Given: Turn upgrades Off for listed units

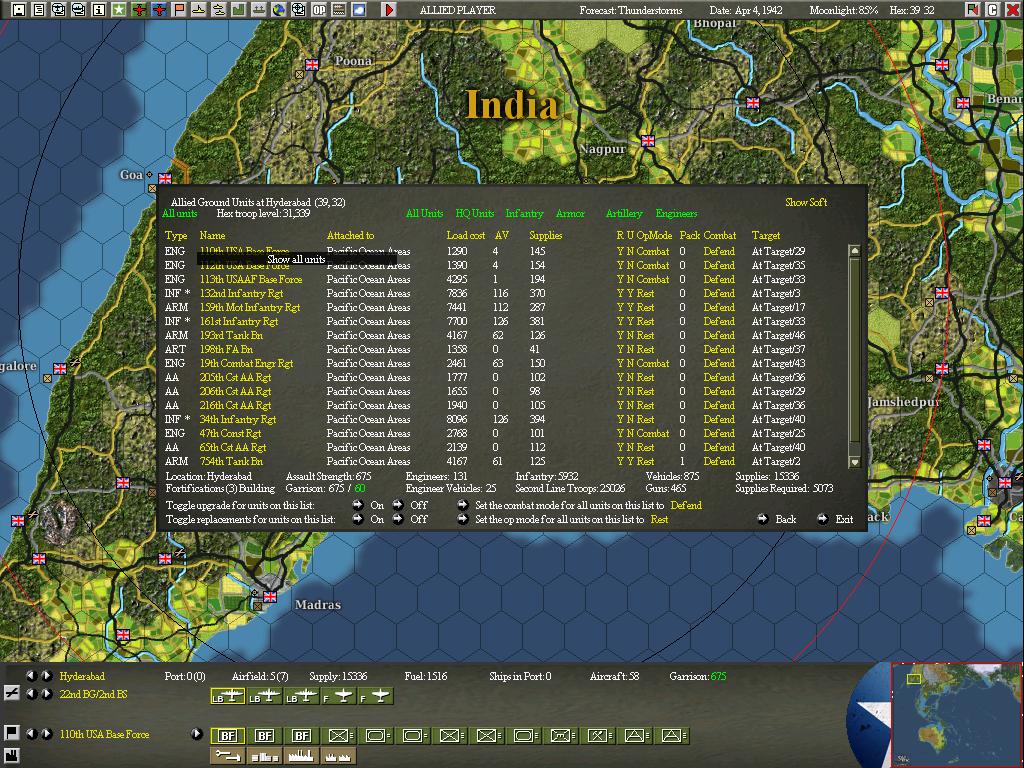Looking at the screenshot, I should tap(398, 505).
